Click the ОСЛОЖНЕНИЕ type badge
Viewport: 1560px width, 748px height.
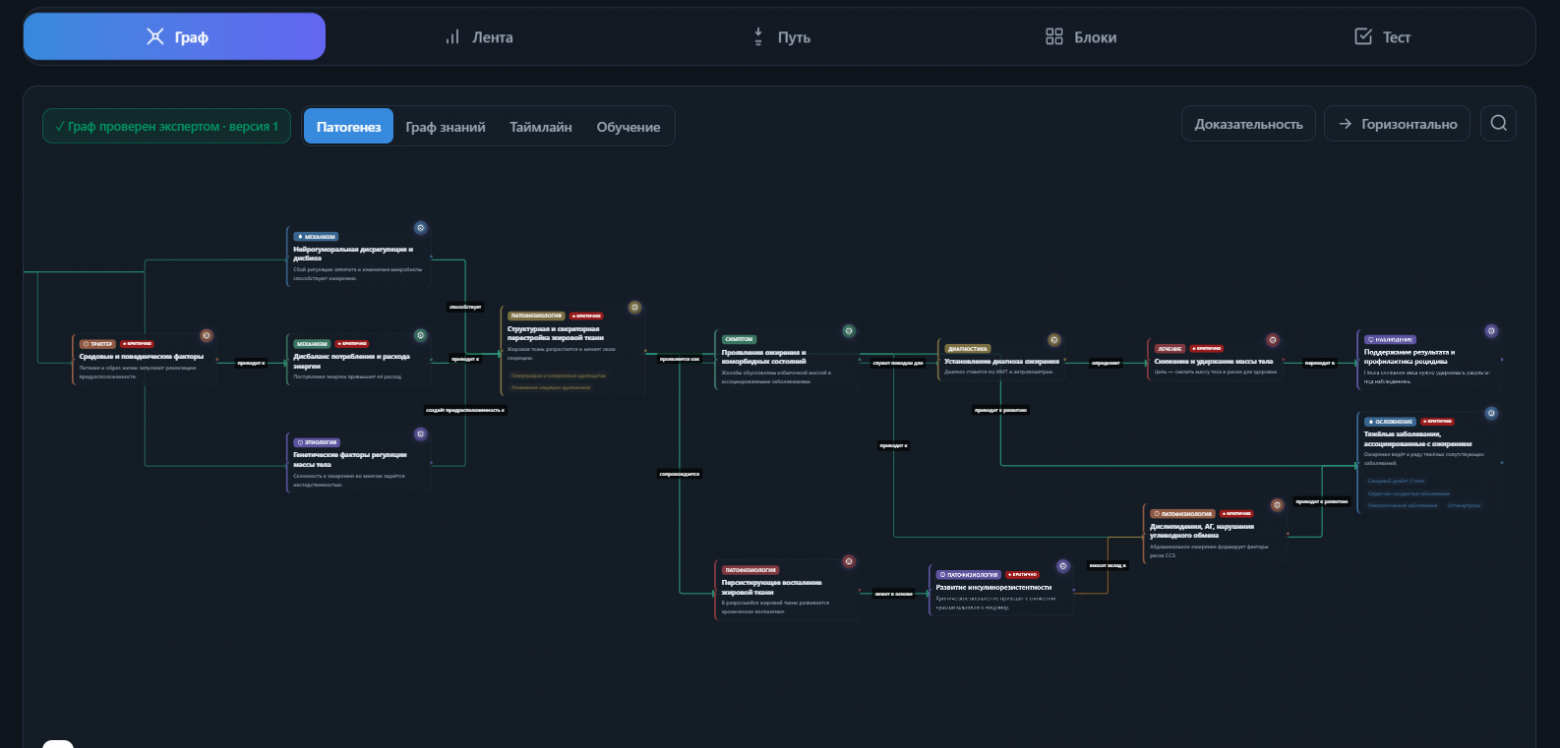click(1389, 421)
